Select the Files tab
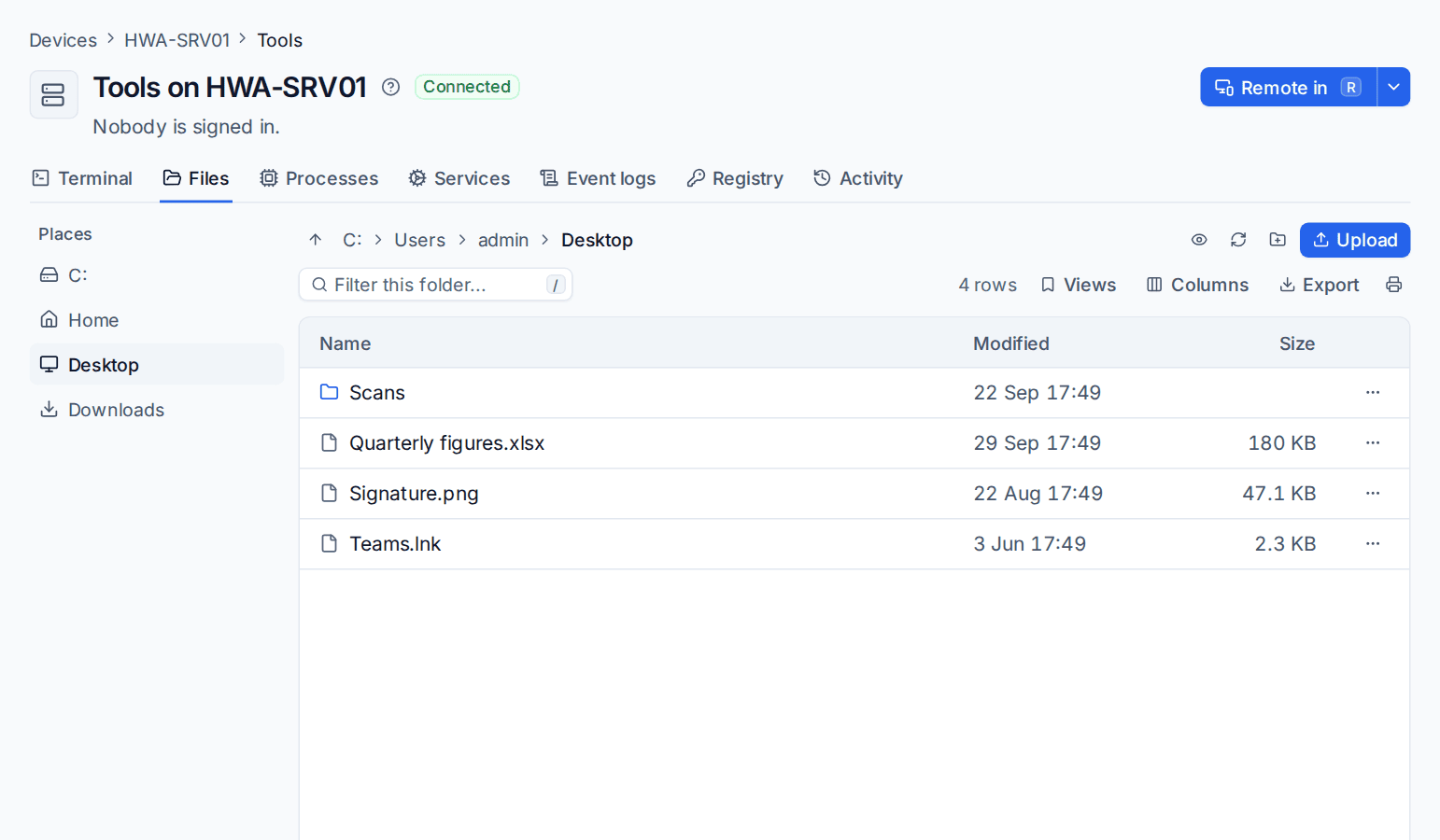This screenshot has width=1440, height=840. point(196,178)
